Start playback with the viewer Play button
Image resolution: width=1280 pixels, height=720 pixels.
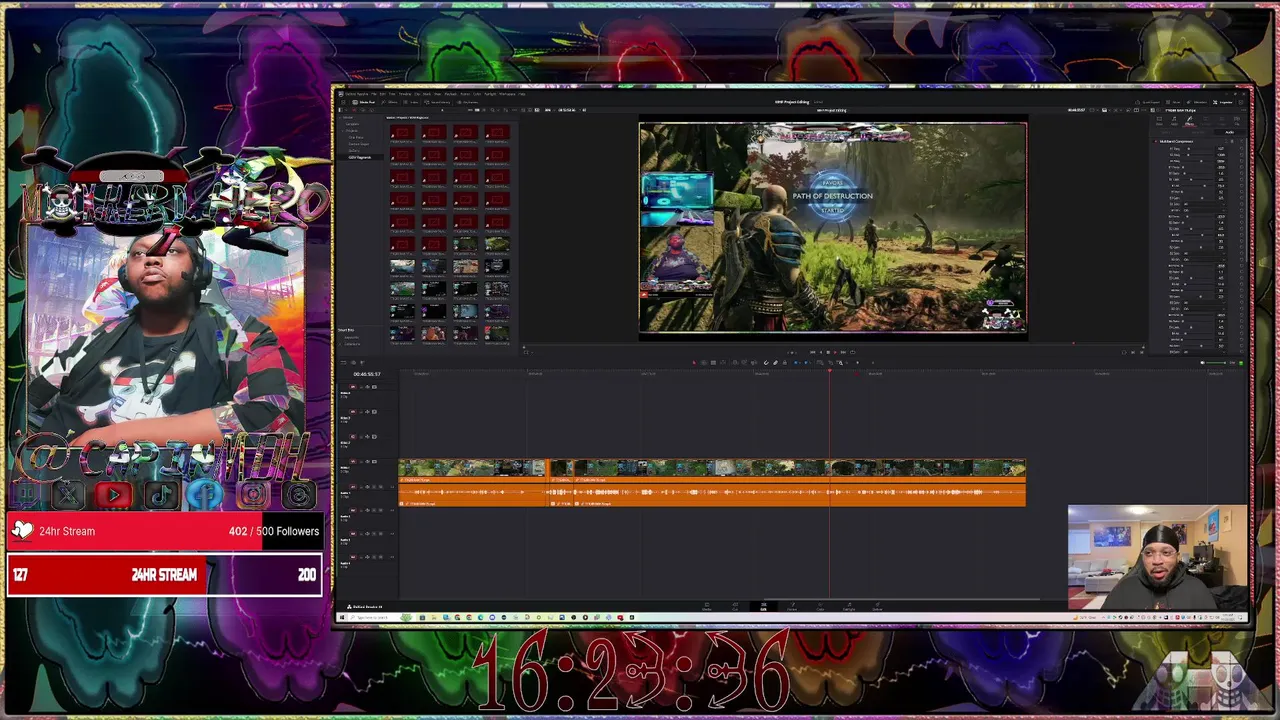[835, 352]
